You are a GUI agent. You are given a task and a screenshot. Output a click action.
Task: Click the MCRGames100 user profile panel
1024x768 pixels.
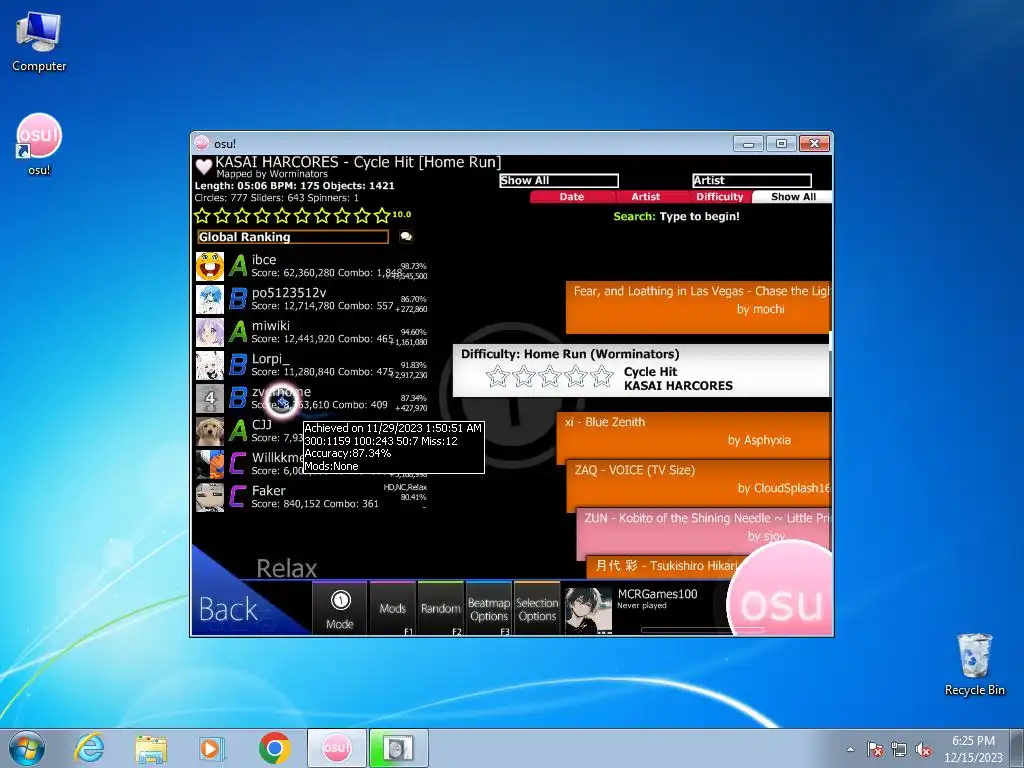point(647,611)
